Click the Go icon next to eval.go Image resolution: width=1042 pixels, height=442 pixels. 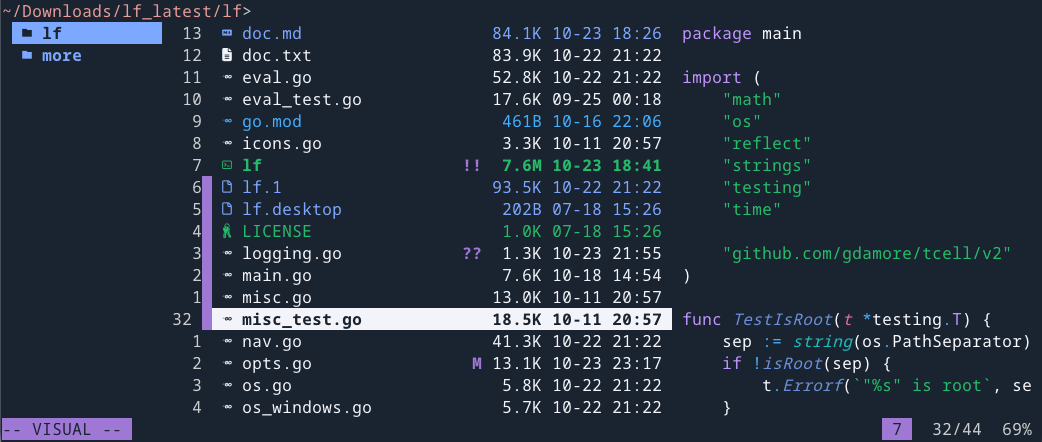pos(227,78)
